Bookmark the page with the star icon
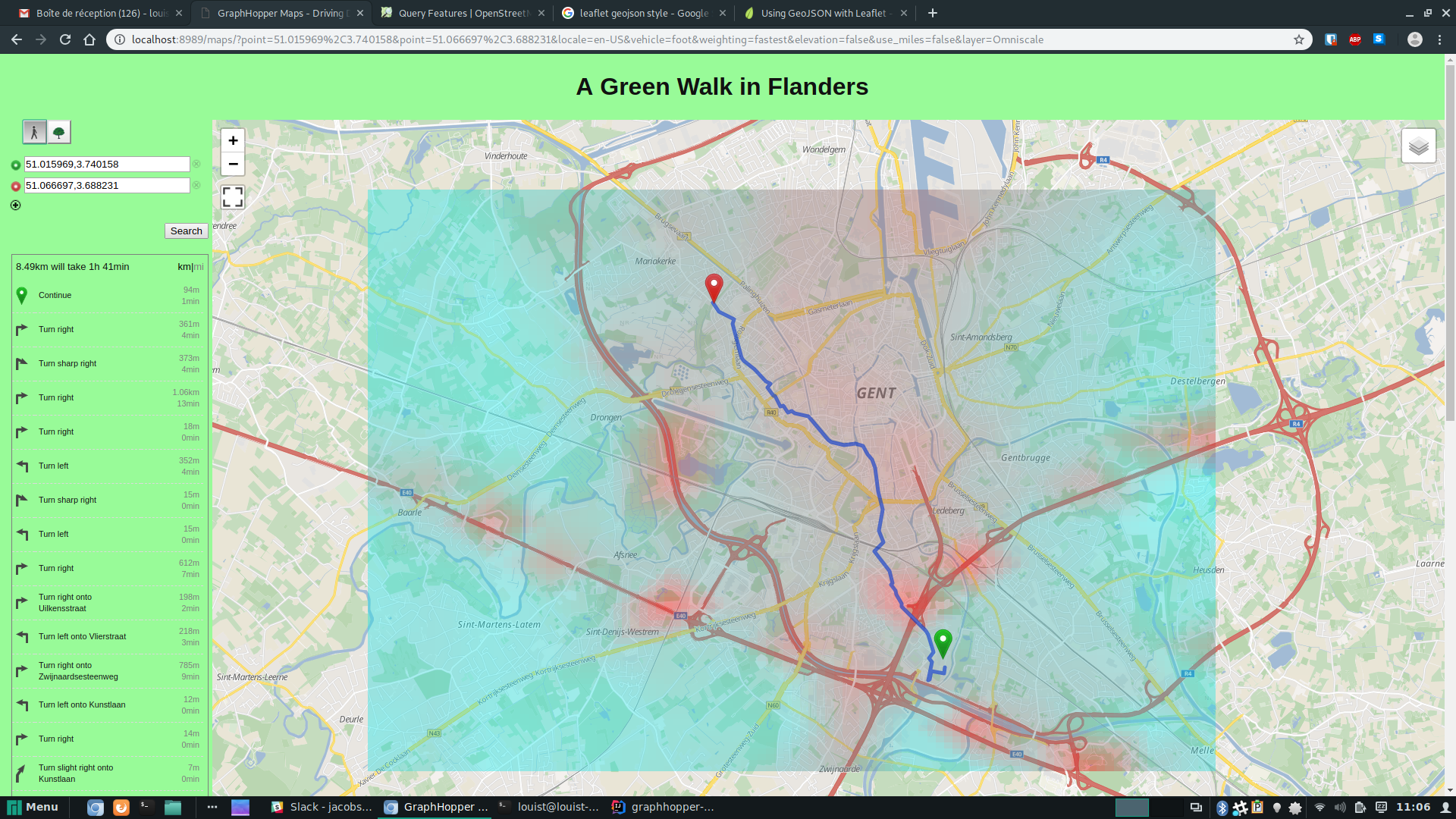Viewport: 1456px width, 819px height. click(1300, 39)
